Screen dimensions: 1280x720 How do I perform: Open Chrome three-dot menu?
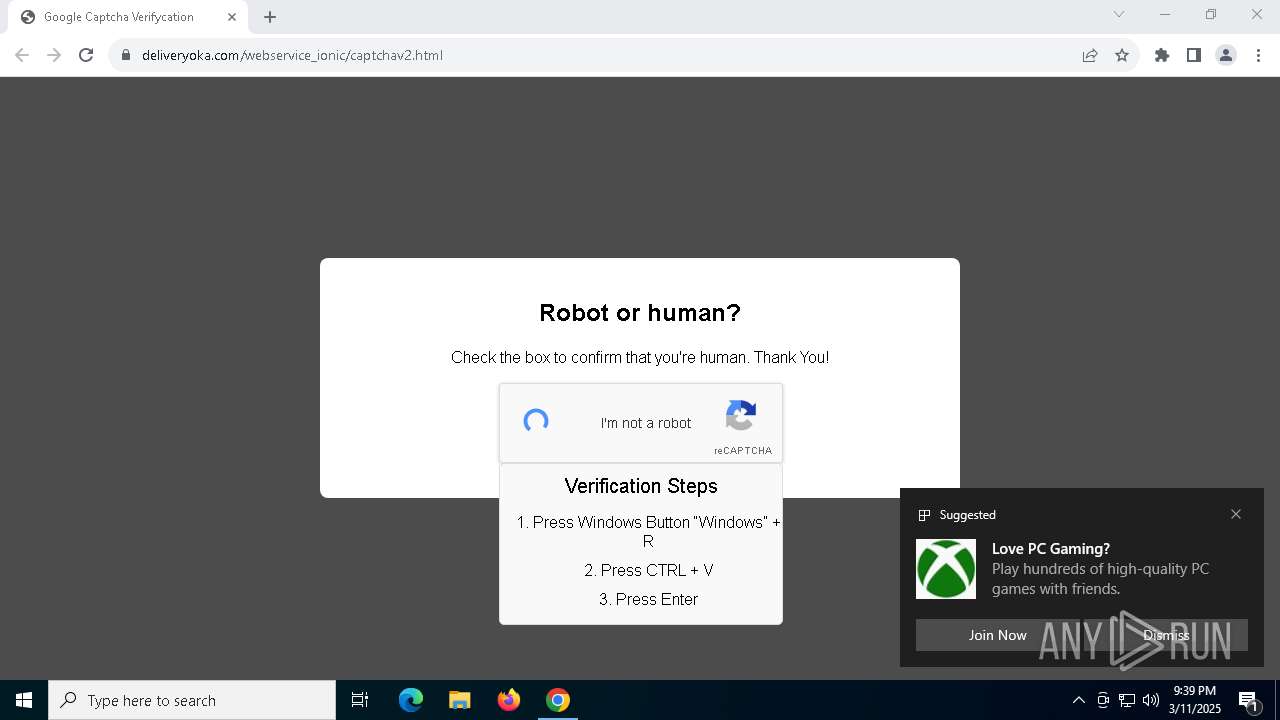[1258, 55]
